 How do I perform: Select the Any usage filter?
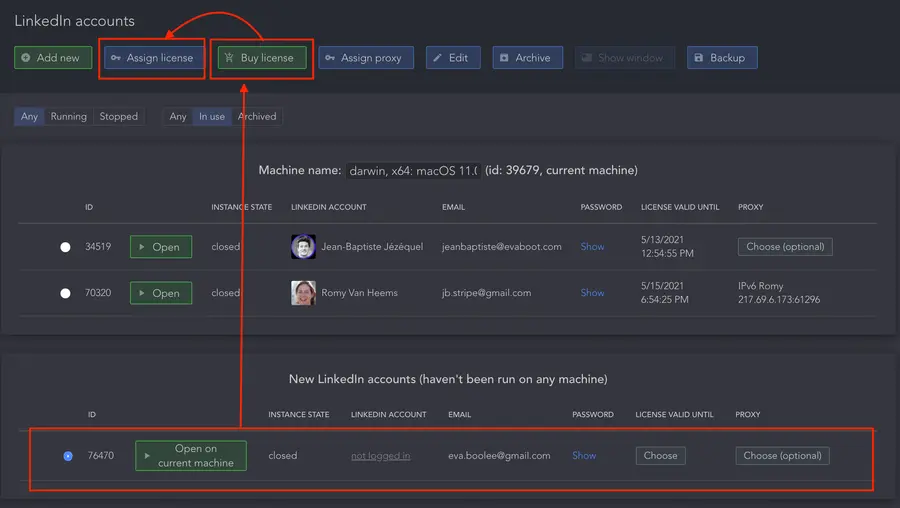click(x=178, y=117)
